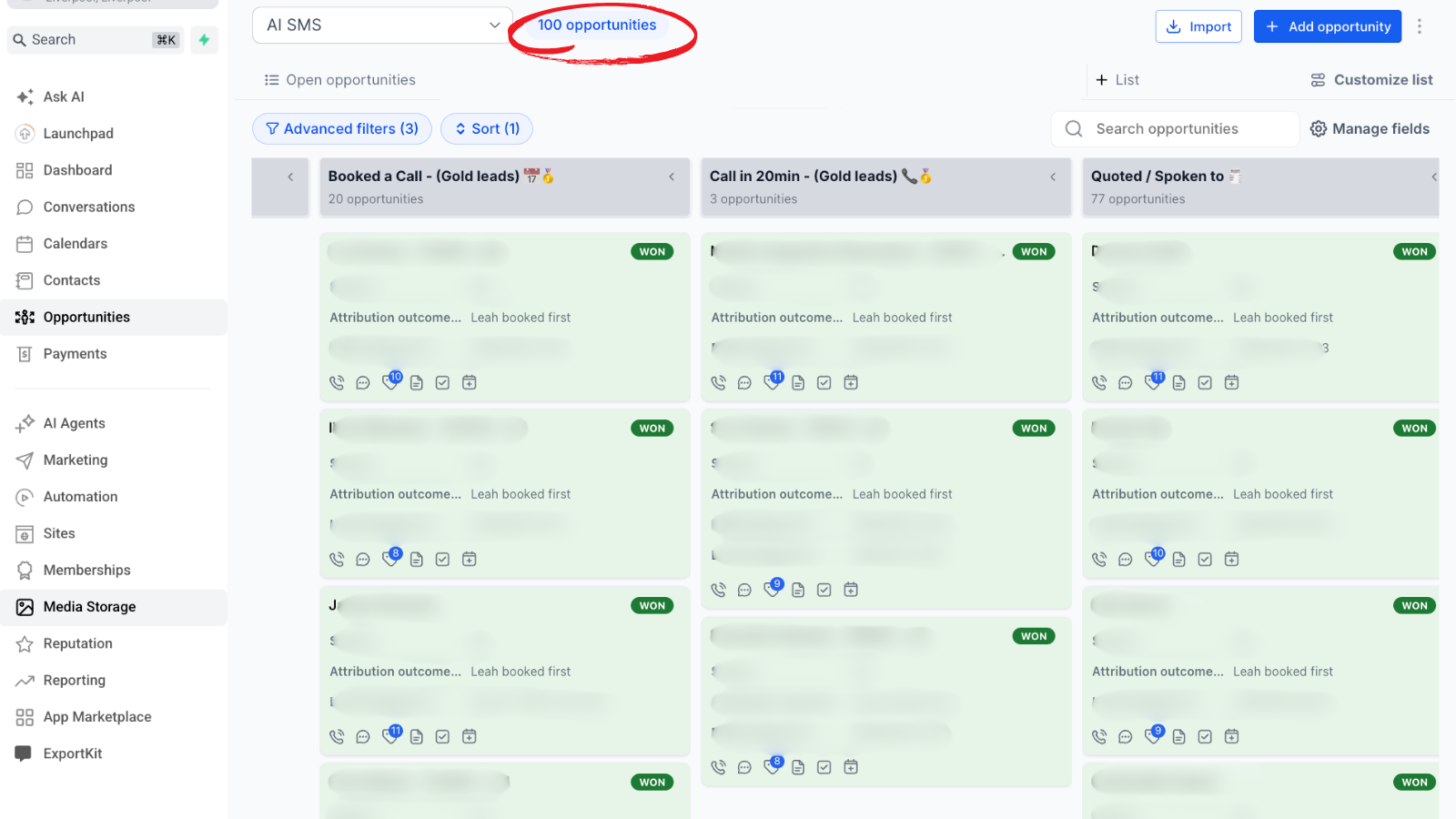Click the sidebar Search box

click(96, 40)
